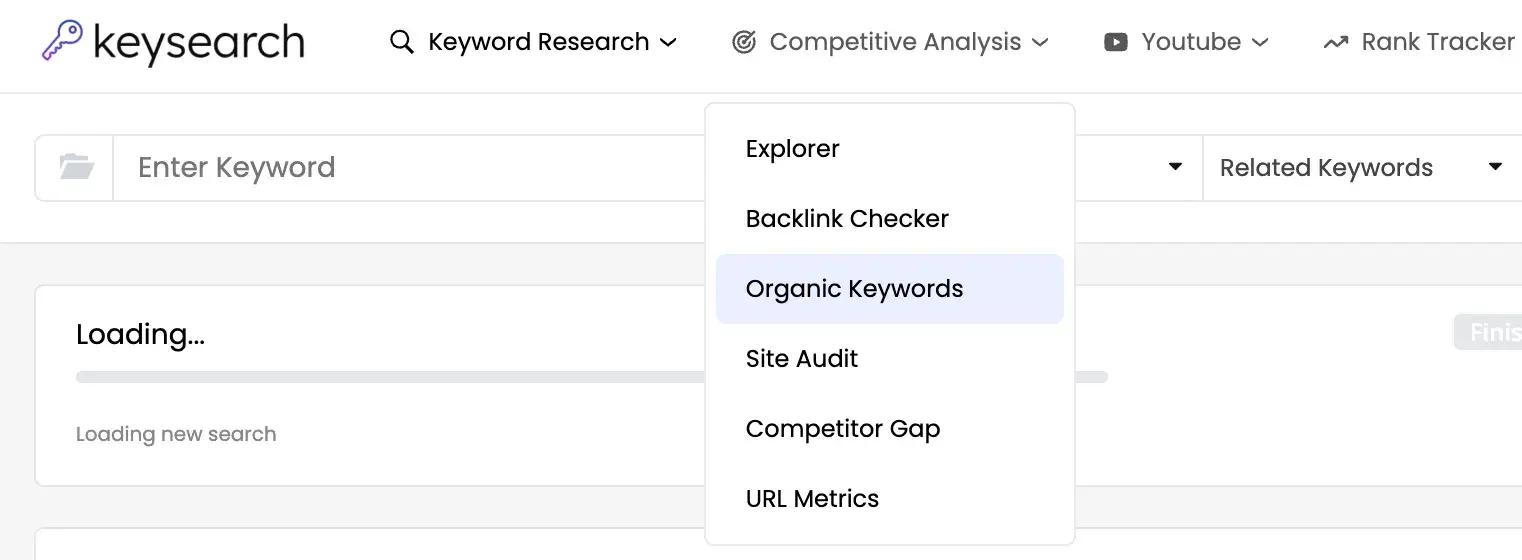Click the Youtube play icon
The image size is (1522, 560).
pyautogui.click(x=1115, y=42)
